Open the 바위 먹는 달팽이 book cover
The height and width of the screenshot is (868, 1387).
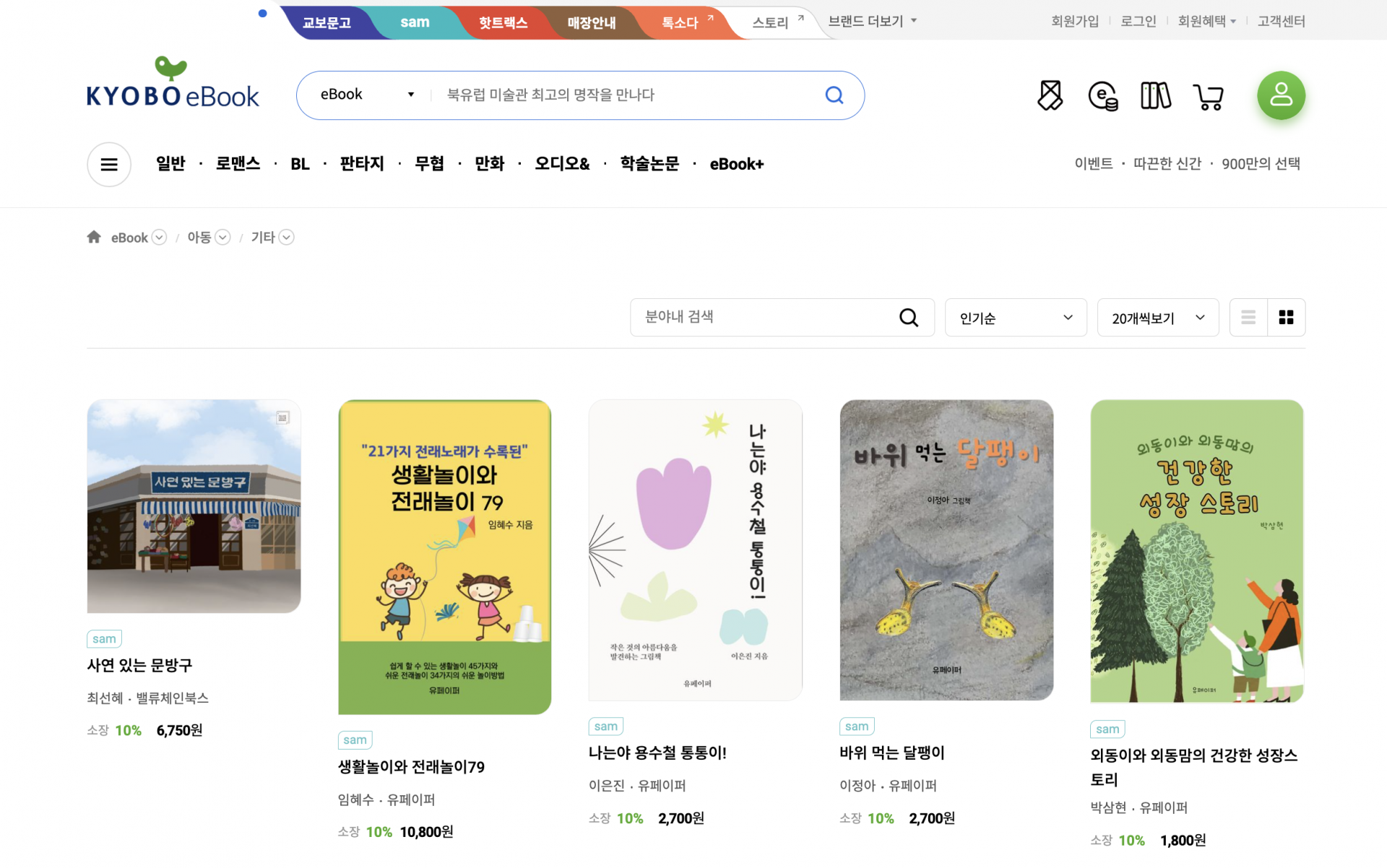(946, 550)
